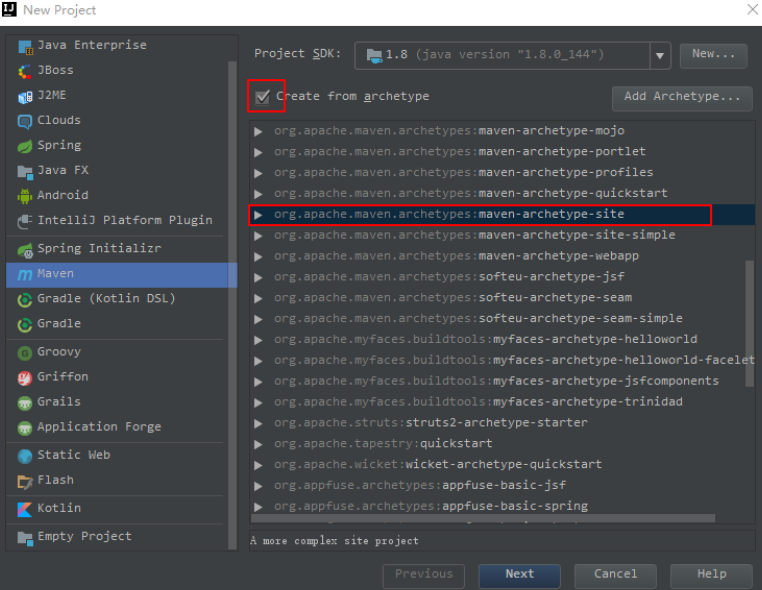This screenshot has width=762, height=590.
Task: Click the archetype list horizontal scrollbar
Action: click(x=483, y=519)
